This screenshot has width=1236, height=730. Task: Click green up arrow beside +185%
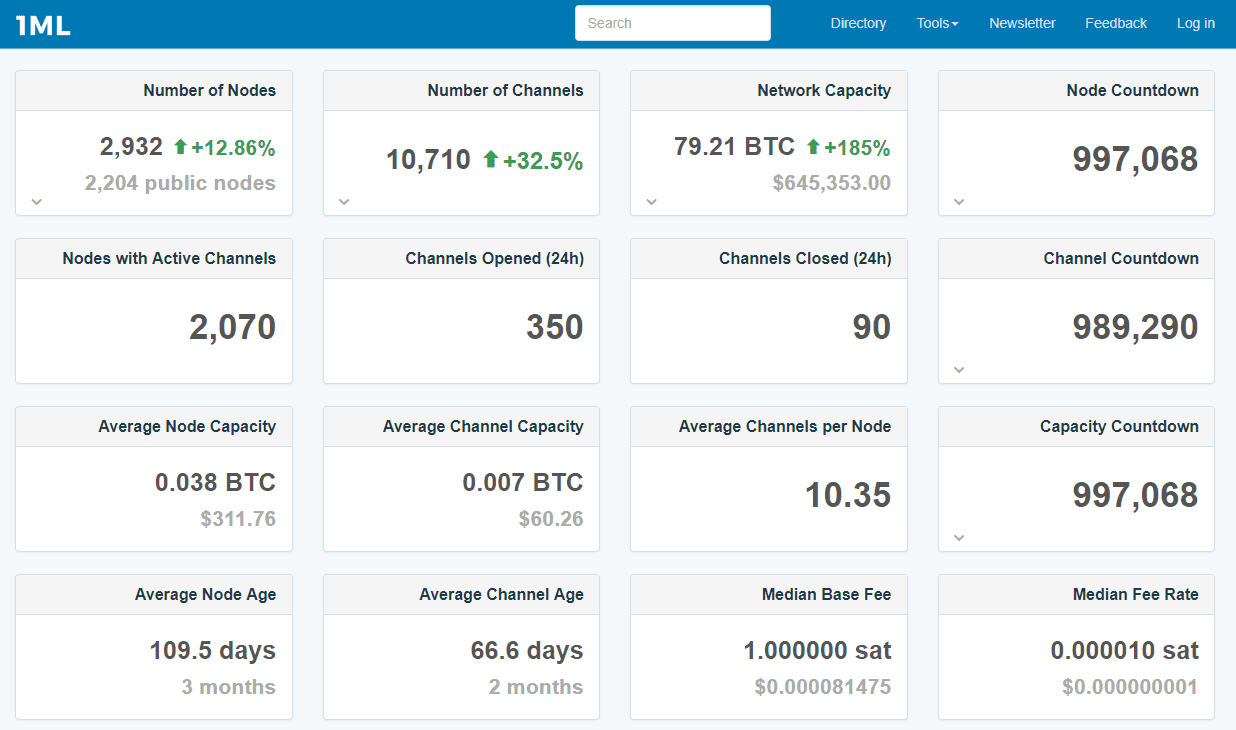point(813,147)
